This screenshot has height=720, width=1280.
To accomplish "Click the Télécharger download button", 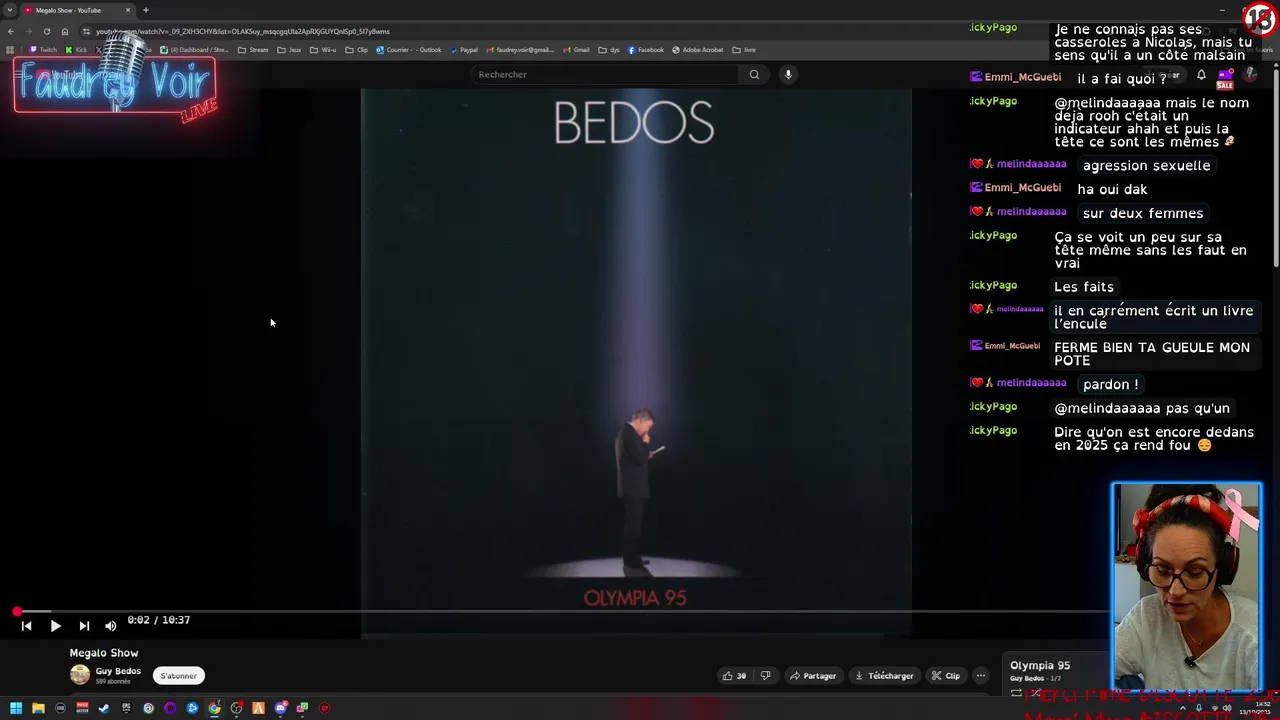I will [x=884, y=676].
